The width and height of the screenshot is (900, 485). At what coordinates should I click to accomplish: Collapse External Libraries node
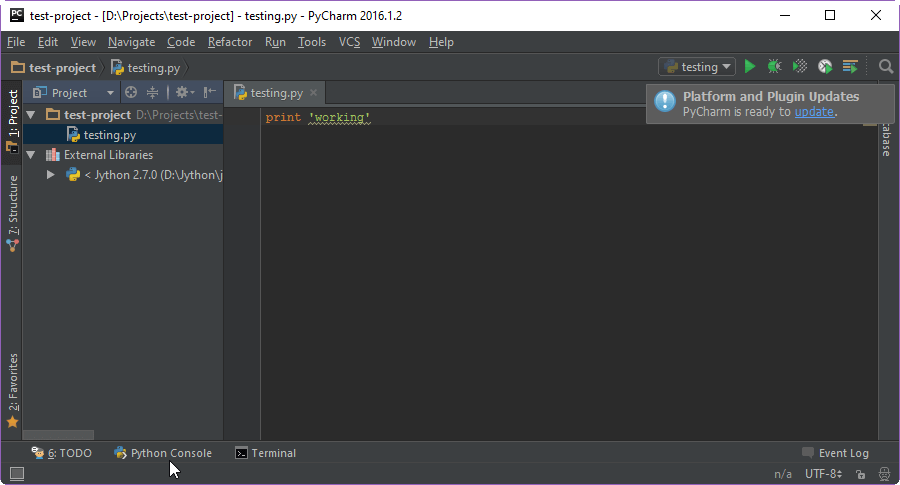(x=32, y=155)
